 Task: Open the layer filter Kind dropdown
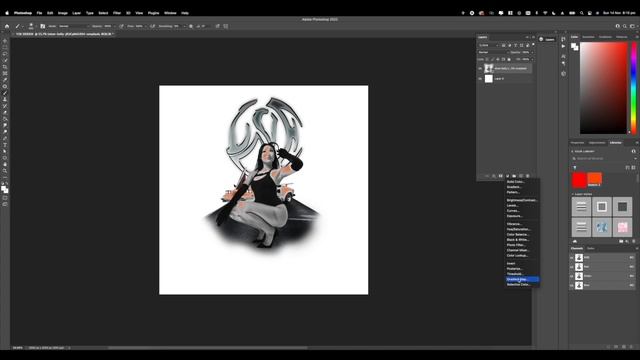488,45
